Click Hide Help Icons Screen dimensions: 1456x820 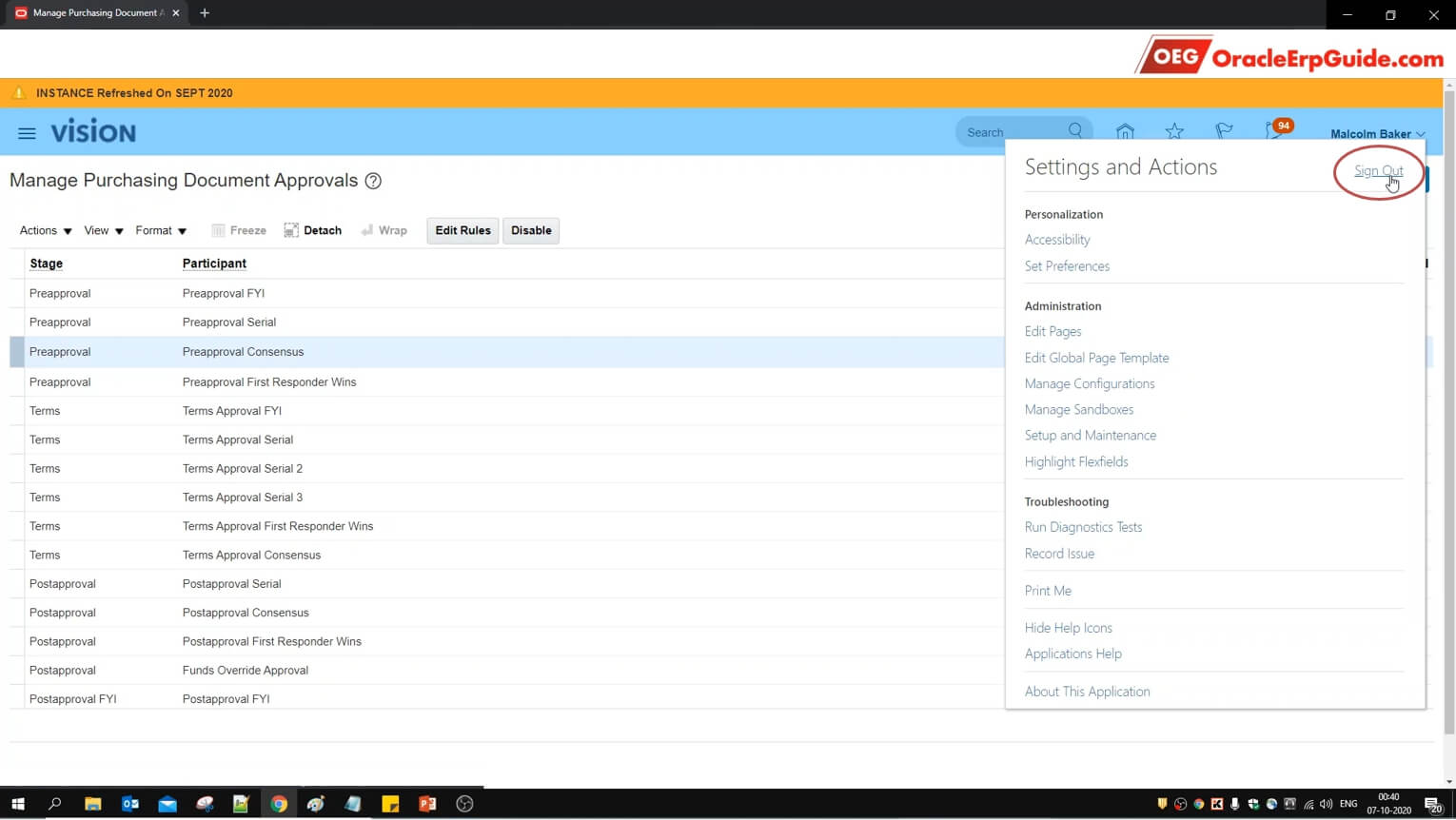click(1068, 628)
